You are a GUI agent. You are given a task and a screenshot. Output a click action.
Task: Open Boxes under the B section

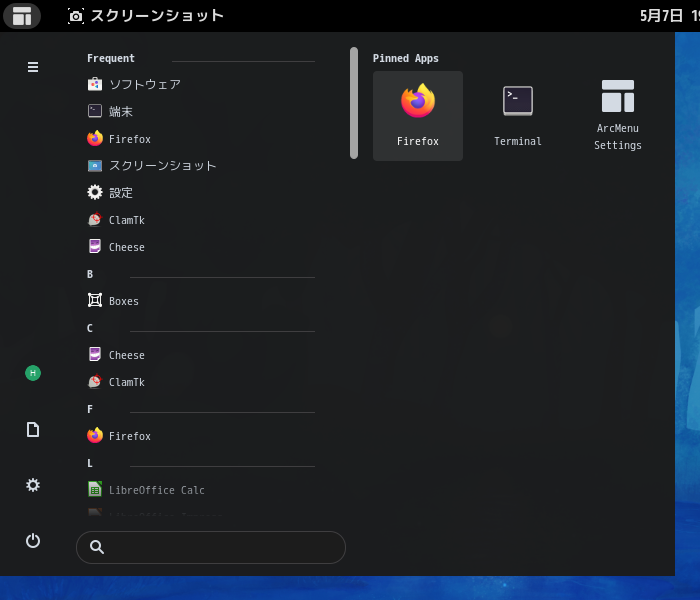point(201,301)
